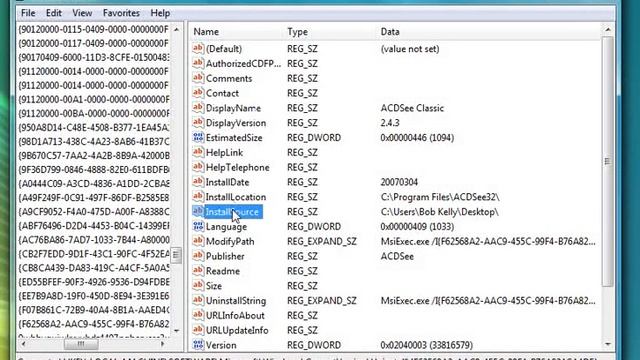This screenshot has height=360, width=640.
Task: Click the DisplayVersion value icon
Action: [198, 122]
